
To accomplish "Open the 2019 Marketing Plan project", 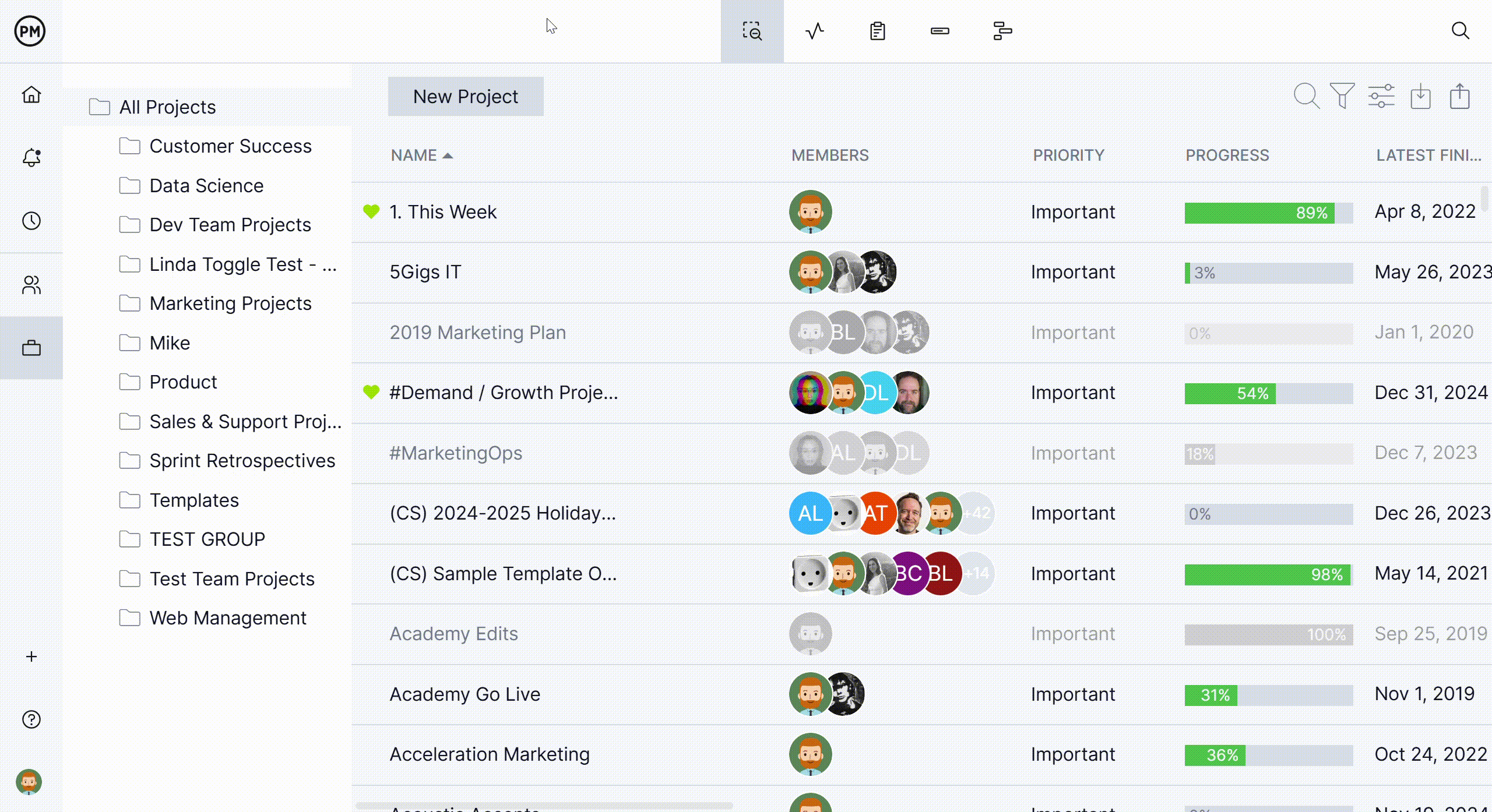I will [x=478, y=332].
